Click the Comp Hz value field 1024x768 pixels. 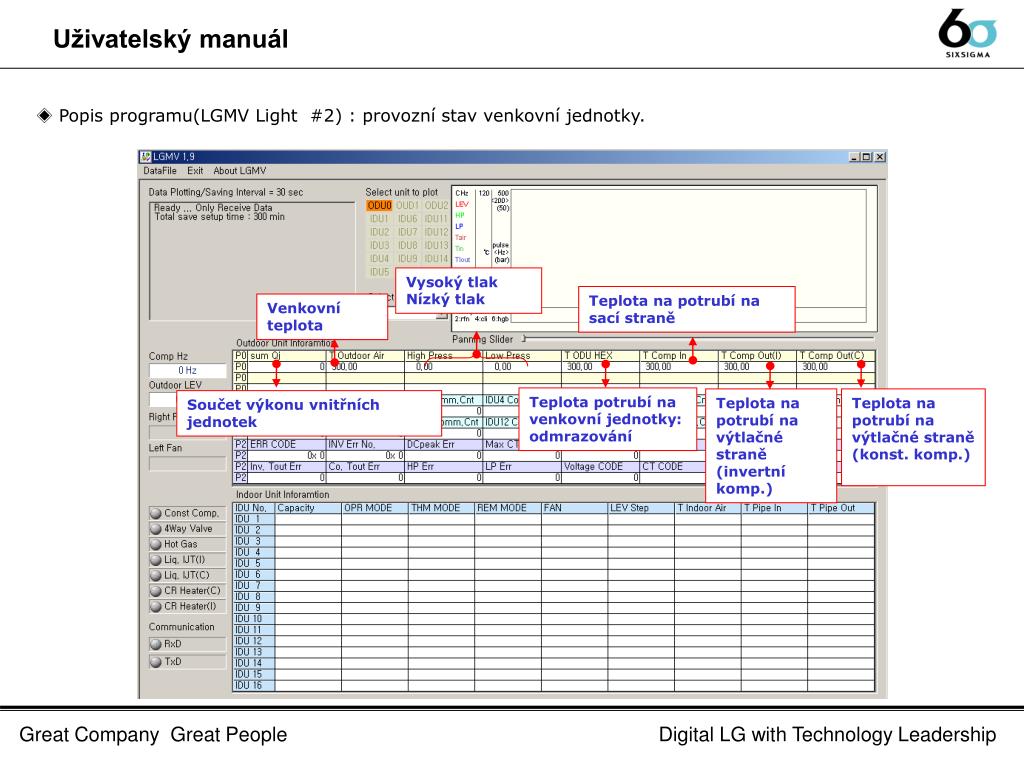[188, 370]
